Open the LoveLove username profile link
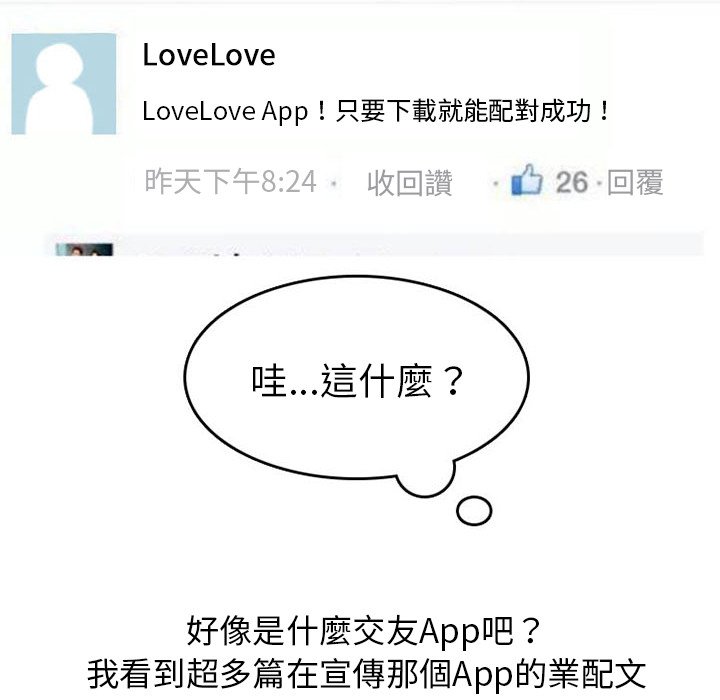 coord(209,55)
